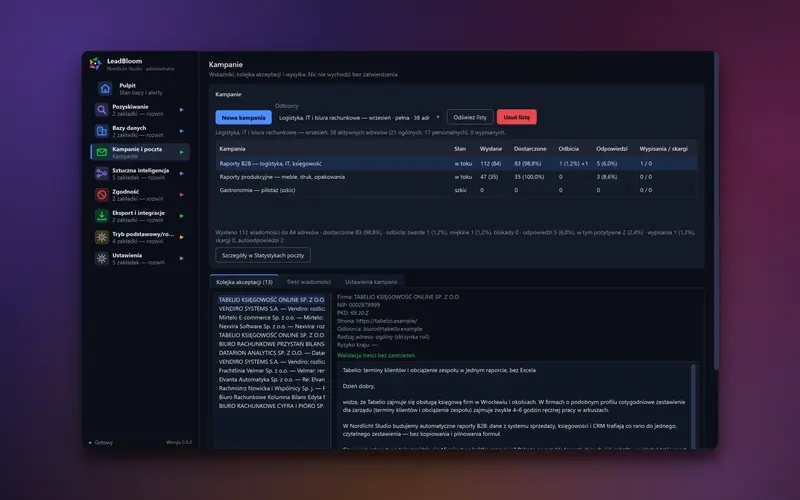The height and width of the screenshot is (500, 800).
Task: Click the 35 (100,0%) delivered cell
Action: 529,177
